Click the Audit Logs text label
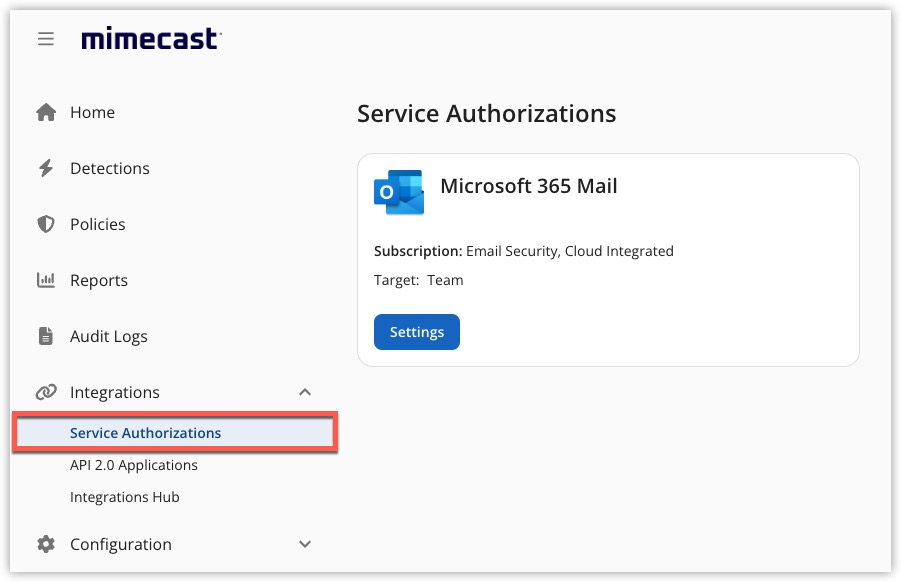Viewport: 901px width, 582px height. (109, 337)
